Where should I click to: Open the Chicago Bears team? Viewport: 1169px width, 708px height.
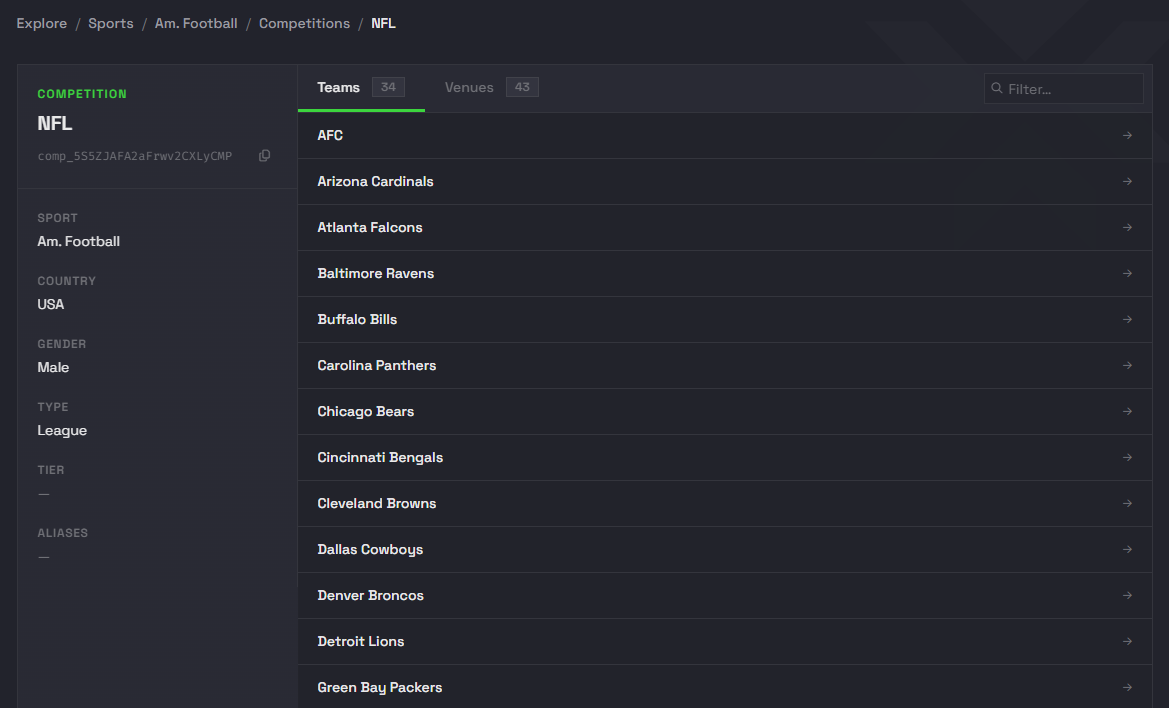[x=725, y=411]
